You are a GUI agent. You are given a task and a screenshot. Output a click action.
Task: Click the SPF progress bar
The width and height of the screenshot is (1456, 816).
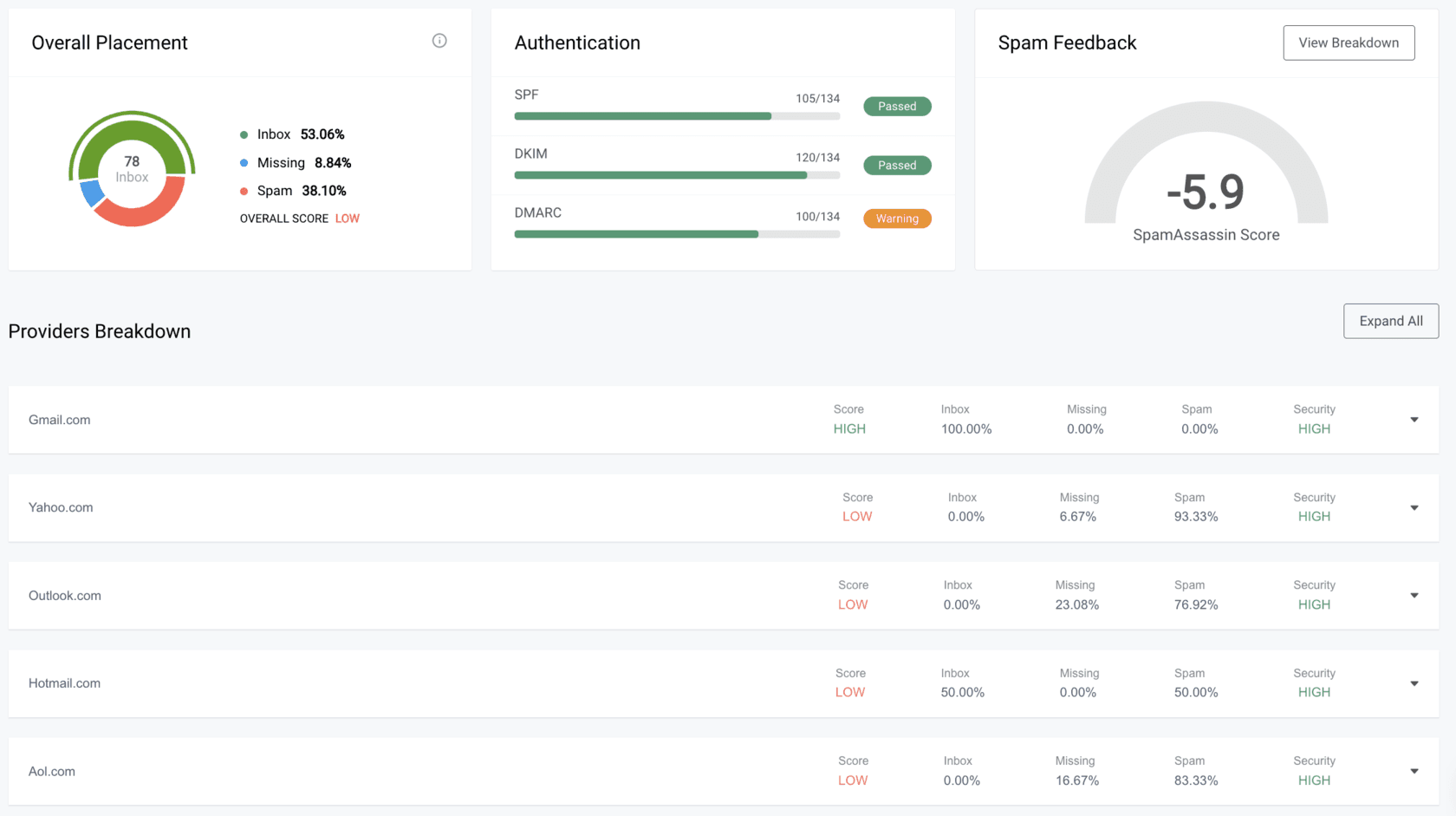(676, 115)
